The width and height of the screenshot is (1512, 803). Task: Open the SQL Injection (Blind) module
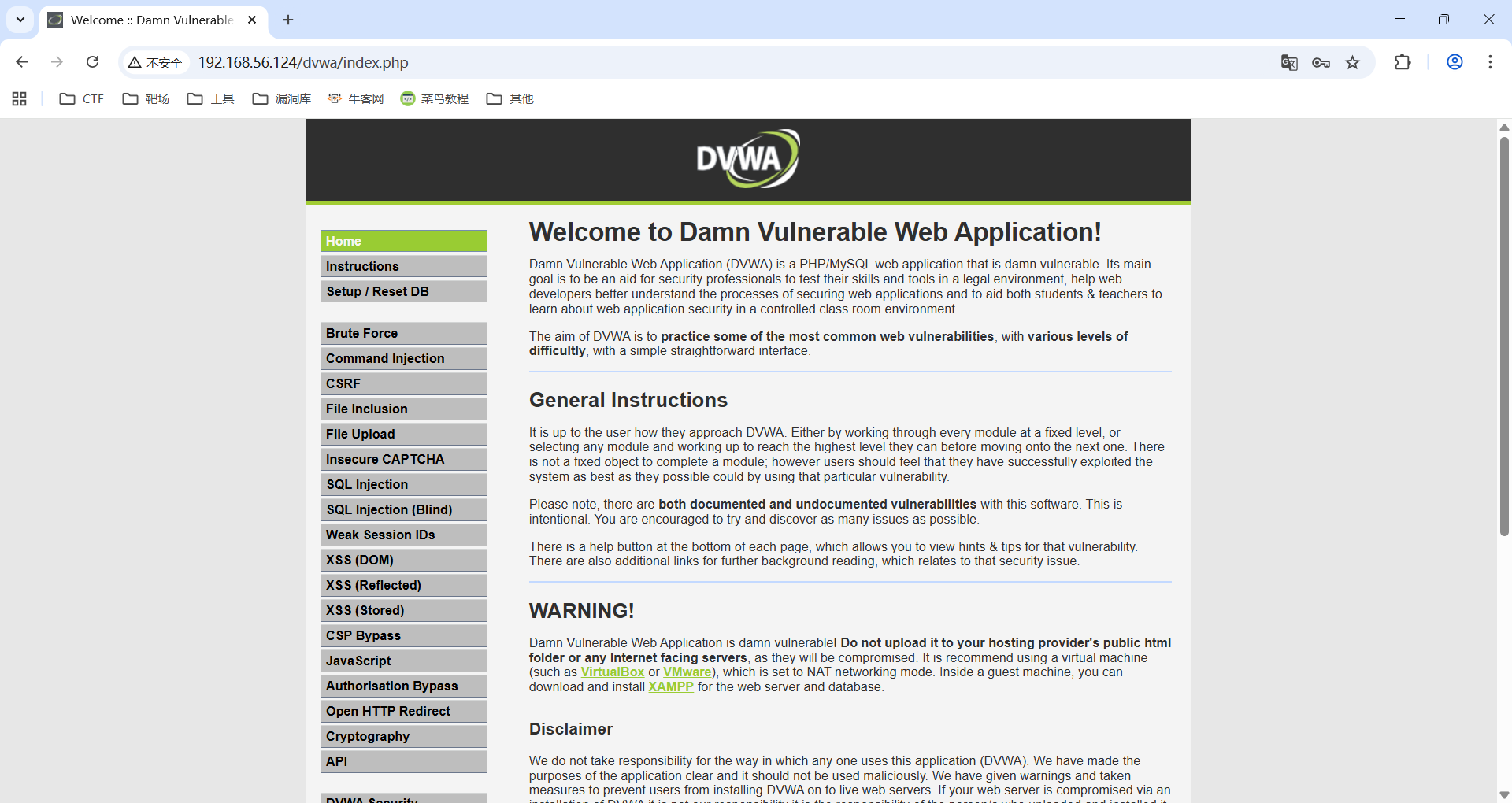click(x=404, y=509)
